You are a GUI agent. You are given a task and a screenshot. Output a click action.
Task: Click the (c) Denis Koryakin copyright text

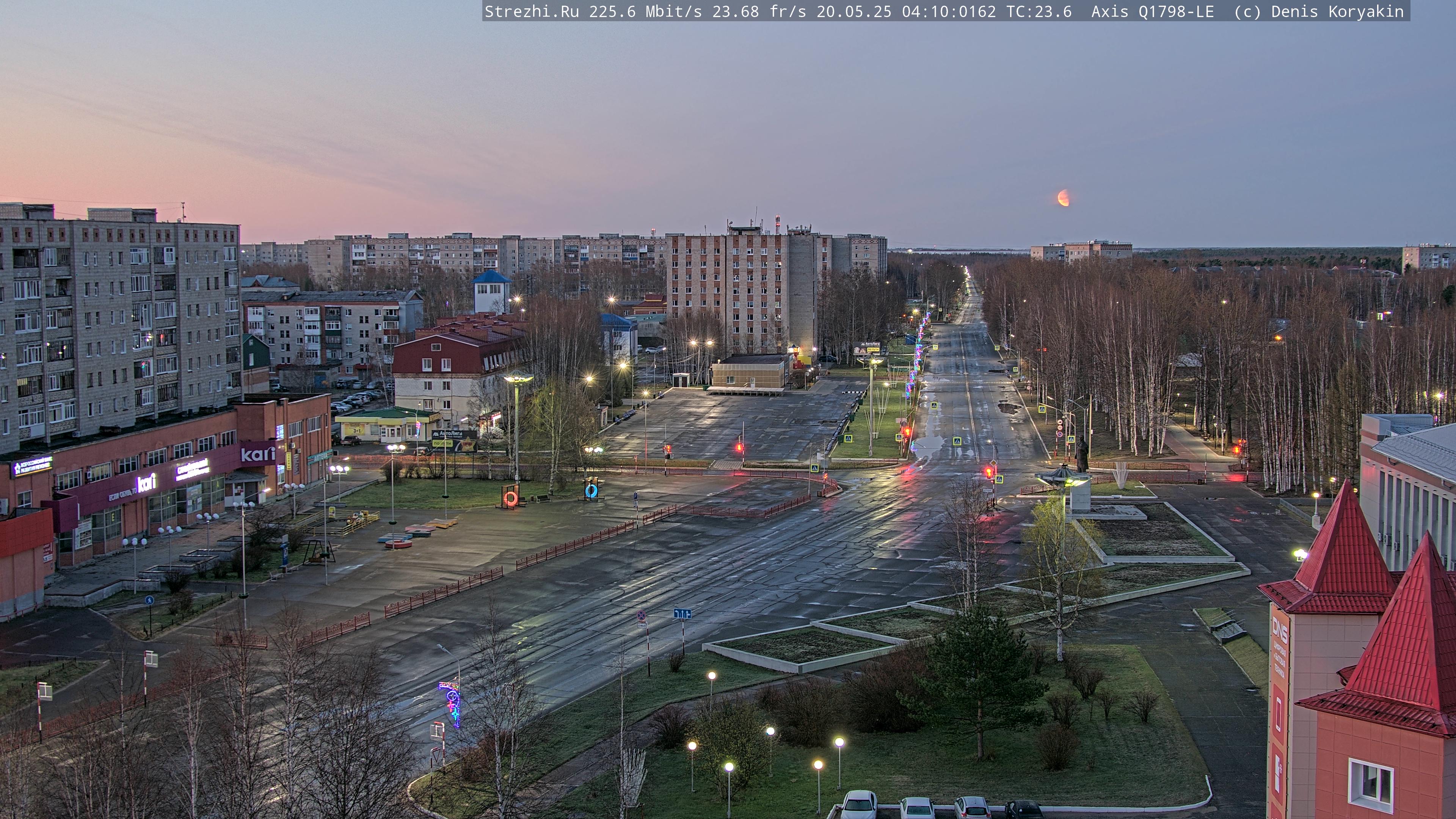[1319, 11]
